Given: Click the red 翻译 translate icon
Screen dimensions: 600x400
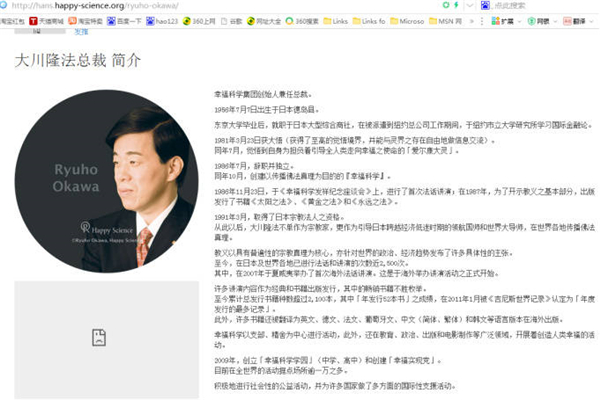Looking at the screenshot, I should [567, 21].
